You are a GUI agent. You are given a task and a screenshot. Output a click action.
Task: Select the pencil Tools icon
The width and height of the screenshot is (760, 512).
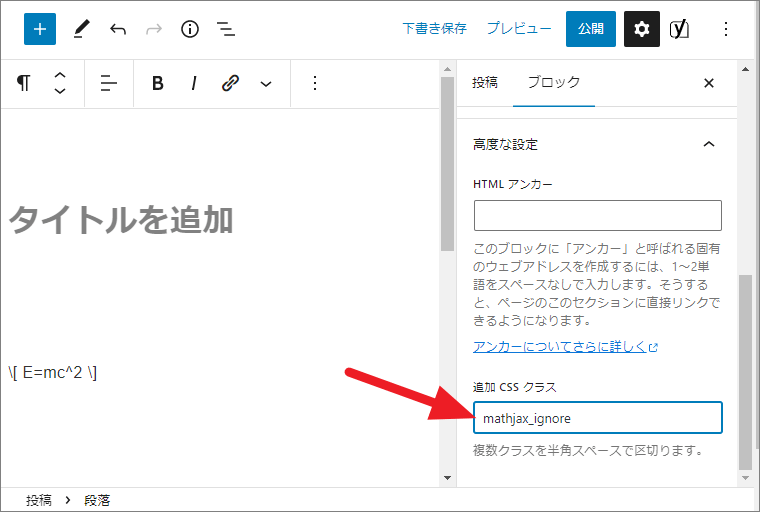(81, 29)
